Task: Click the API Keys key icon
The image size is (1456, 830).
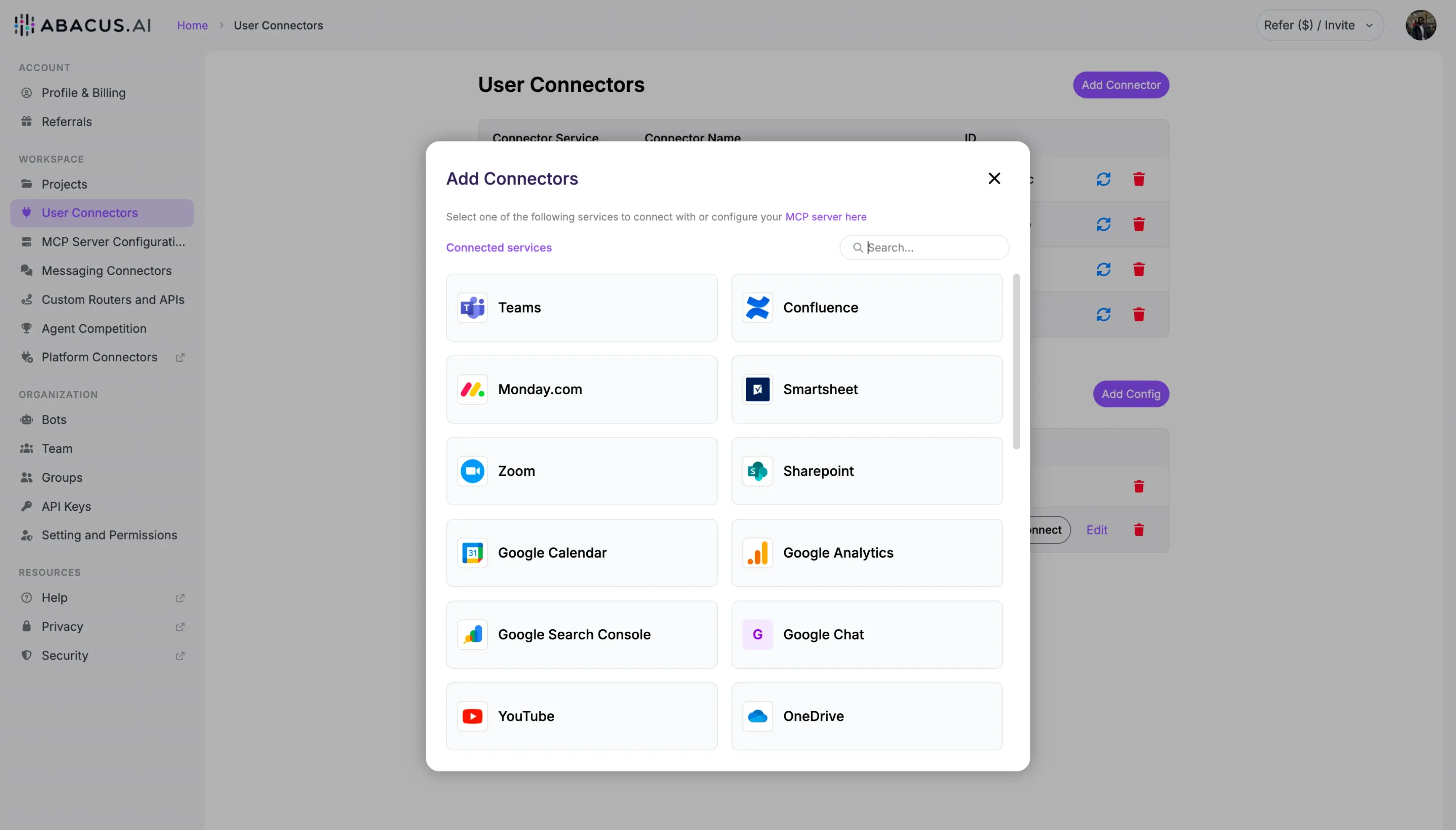Action: tap(26, 506)
